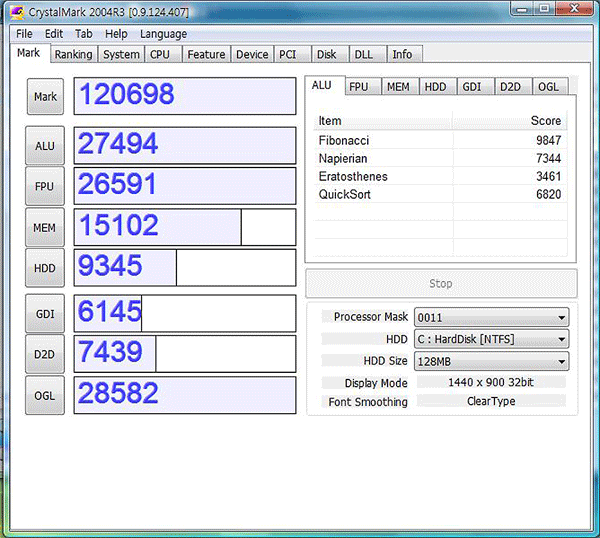Viewport: 600px width, 538px height.
Task: Minimize the CrystalMark window
Action: pos(522,9)
